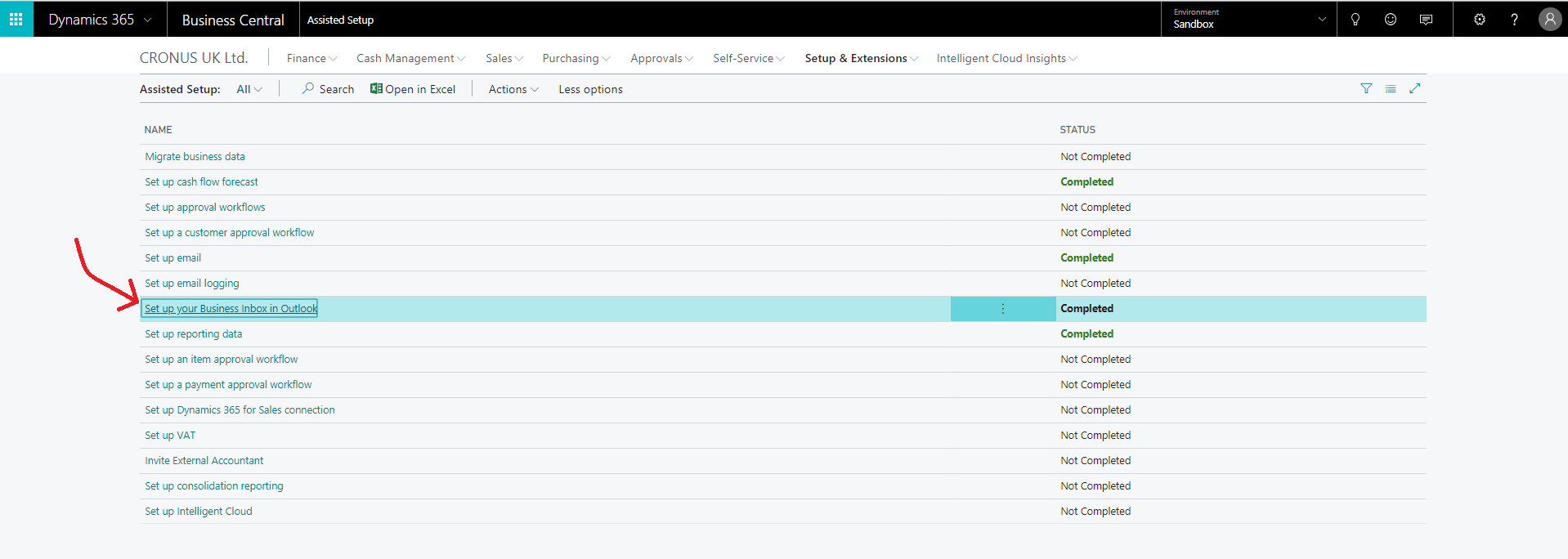Screen dimensions: 1568x559
Task: Click the CRONUS UK Ltd. company name
Action: coord(194,58)
